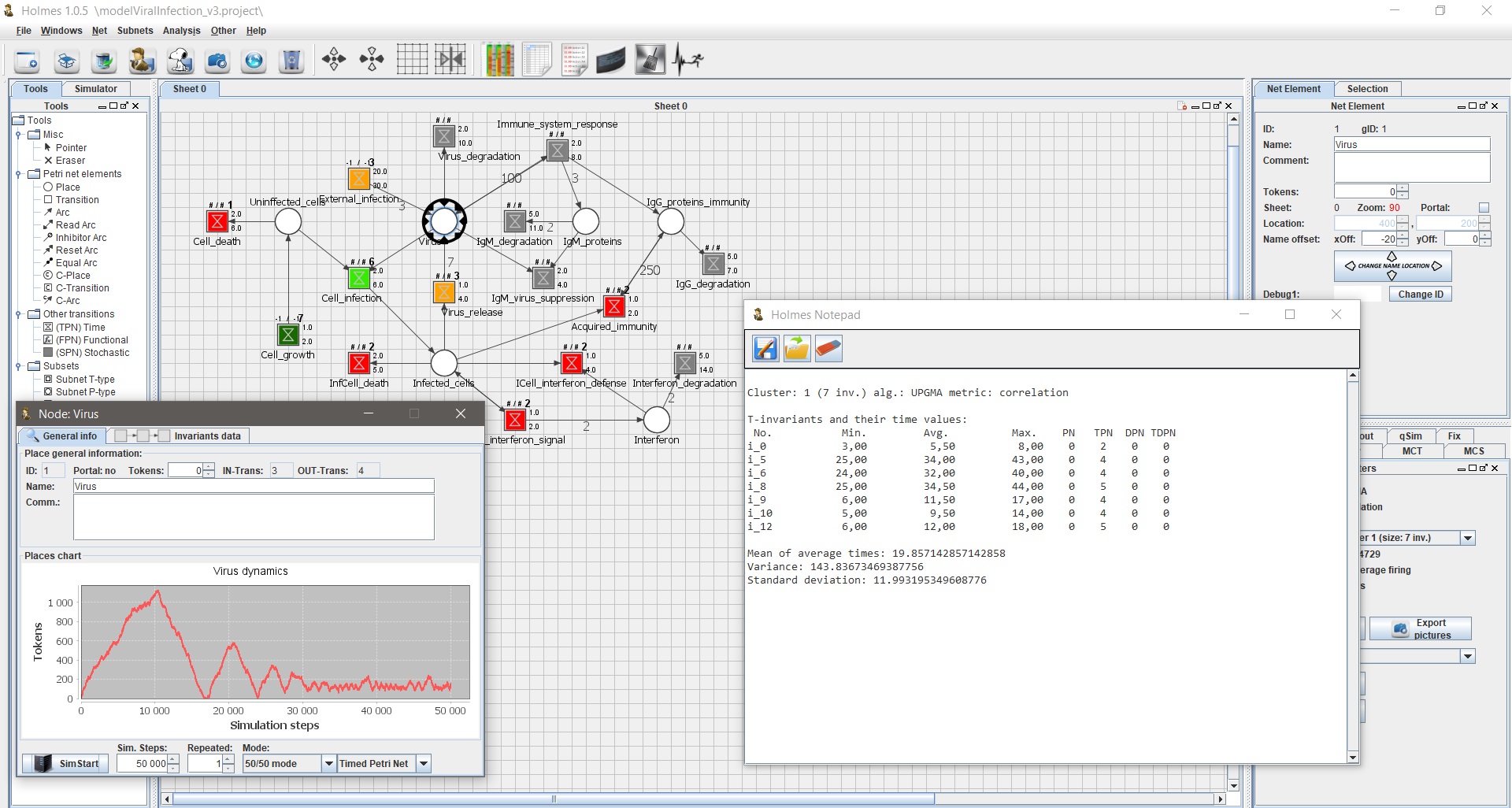Click the camera export-picture toolbar icon
The image size is (1512, 808).
[x=217, y=61]
